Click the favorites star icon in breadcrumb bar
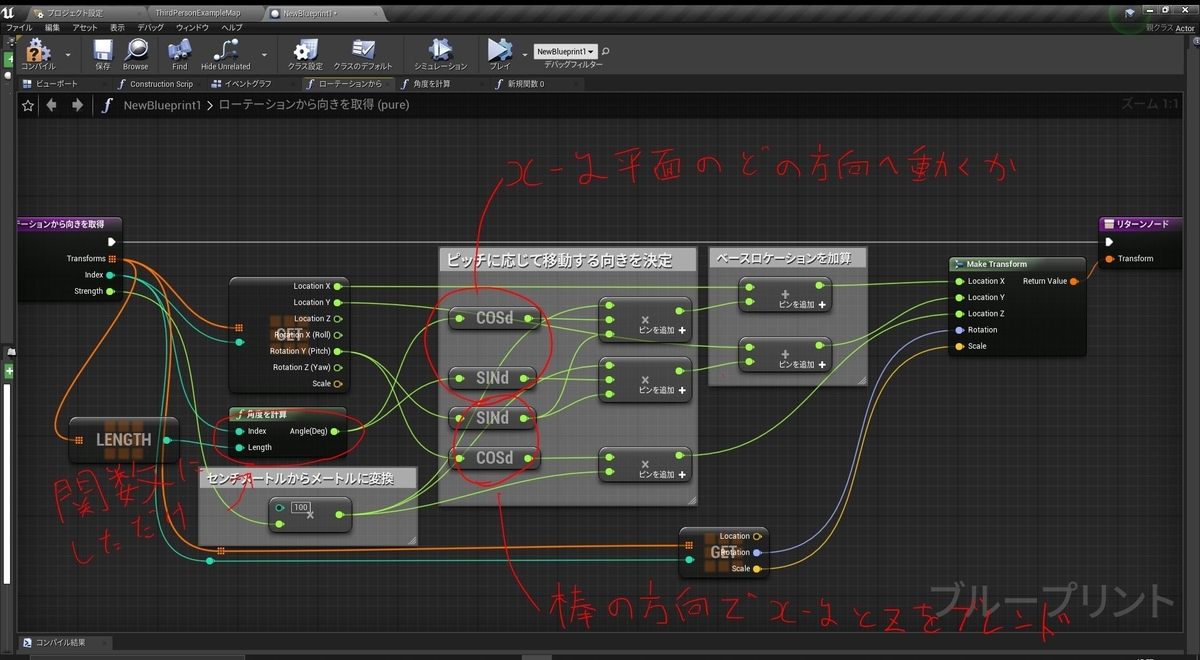The height and width of the screenshot is (660, 1200). point(27,105)
